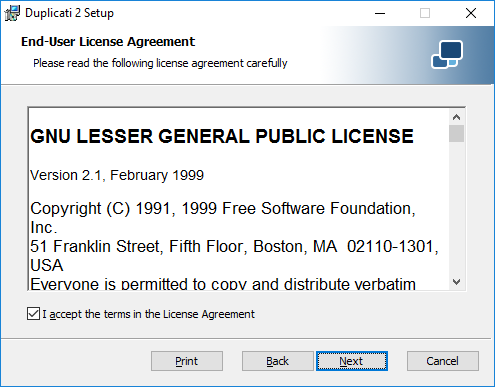This screenshot has height=387, width=495.
Task: Click the "Duplicati 2 Setup" window title text
Action: tap(69, 13)
